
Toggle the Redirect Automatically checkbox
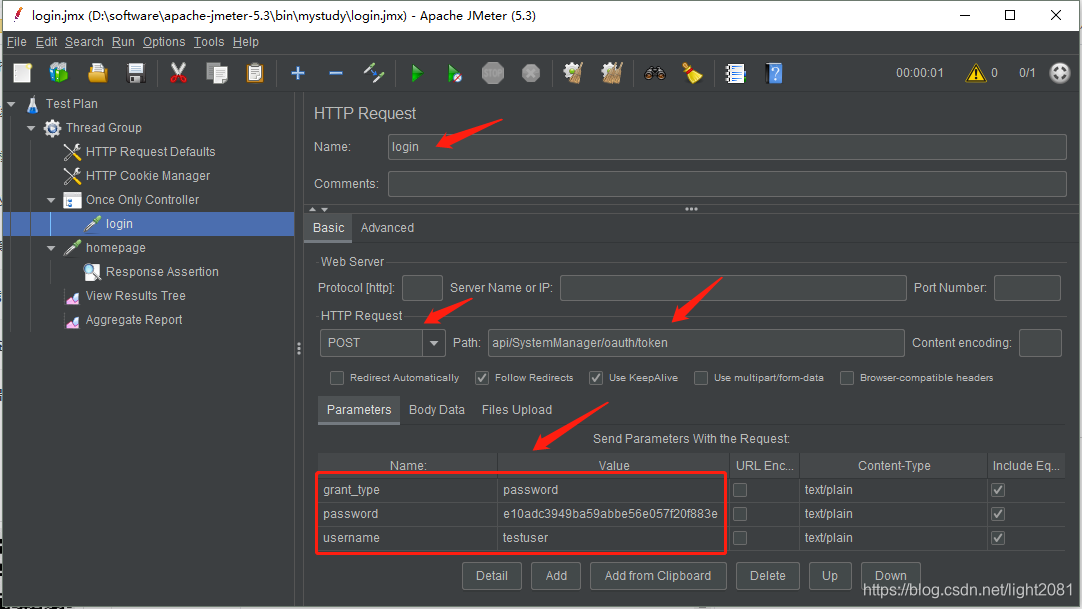pyautogui.click(x=337, y=378)
